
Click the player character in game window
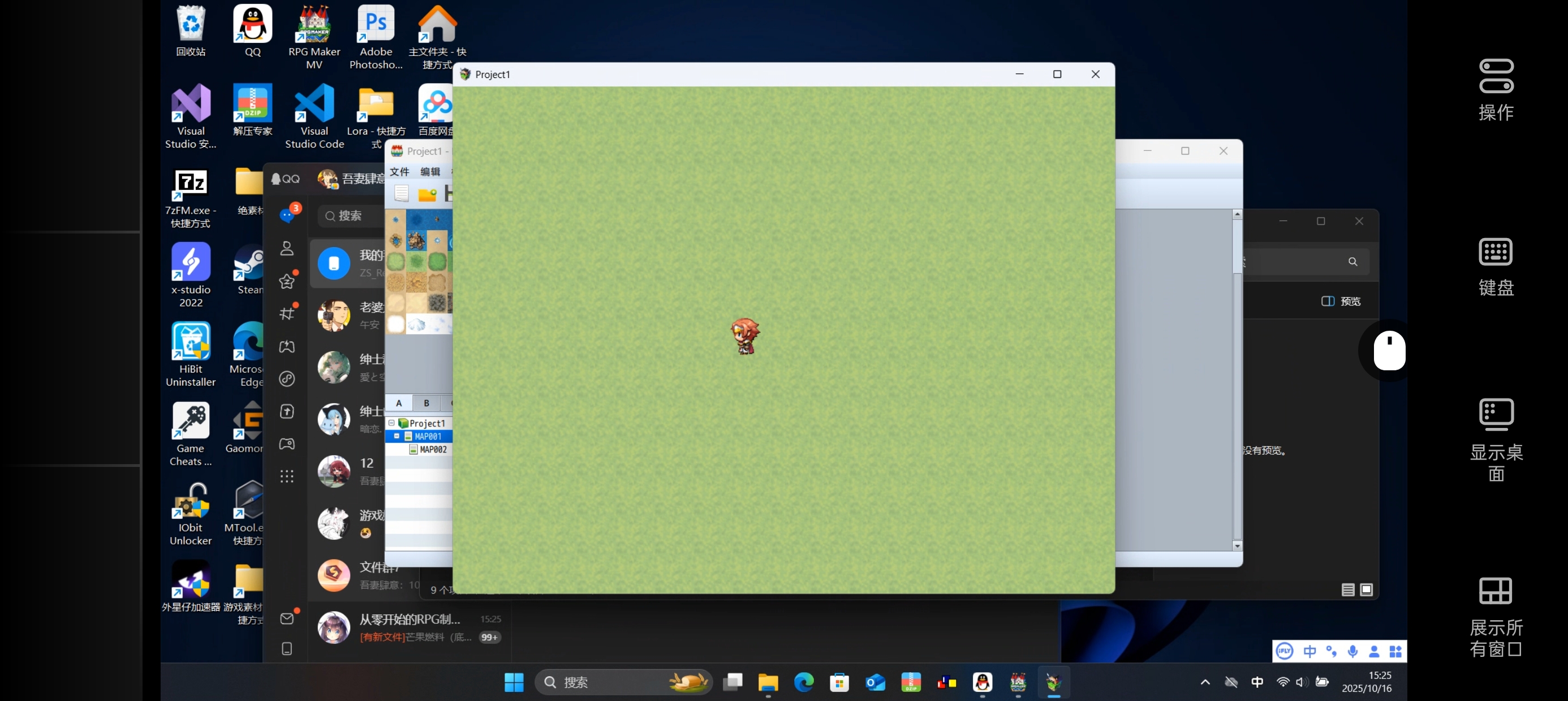[x=745, y=336]
